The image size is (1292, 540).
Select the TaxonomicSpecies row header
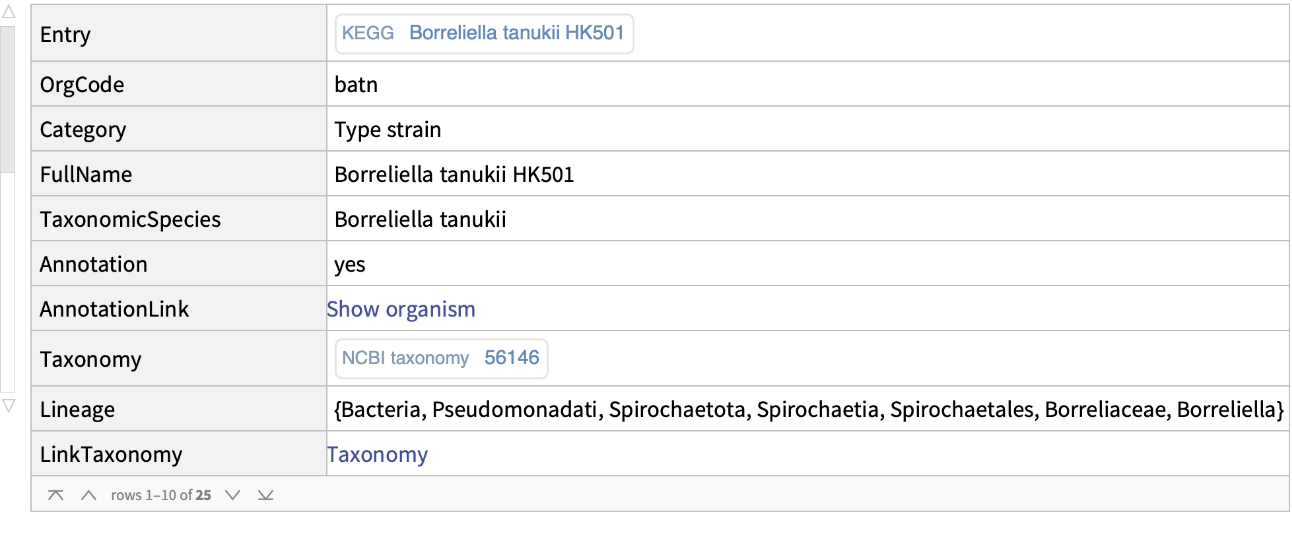[x=130, y=219]
